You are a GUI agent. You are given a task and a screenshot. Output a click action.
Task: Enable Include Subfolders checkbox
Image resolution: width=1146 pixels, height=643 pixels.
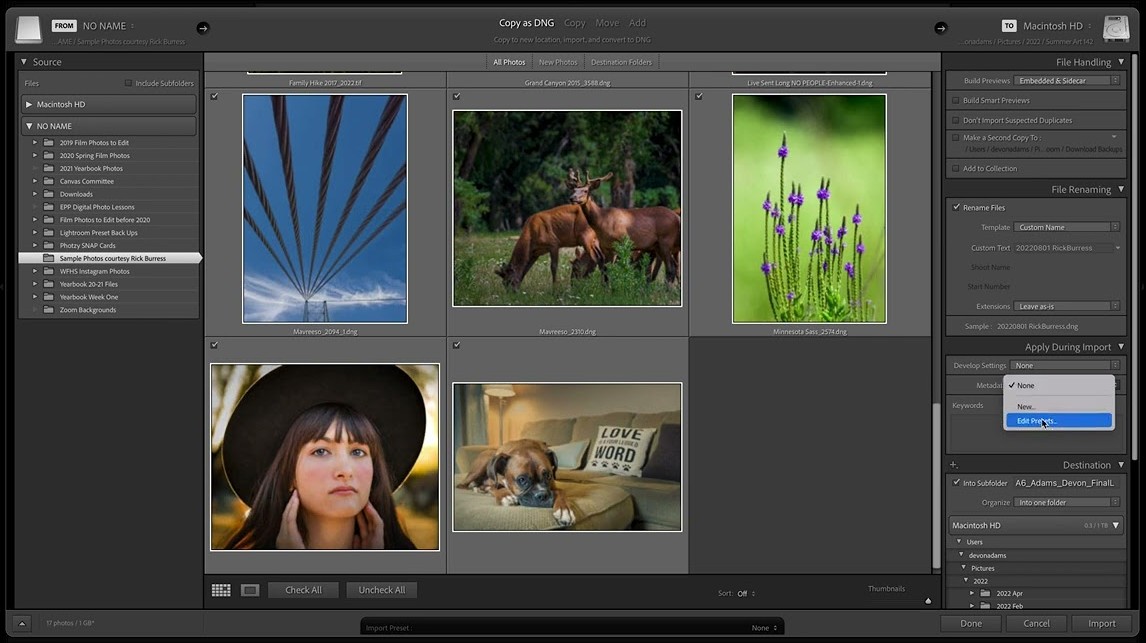(129, 83)
